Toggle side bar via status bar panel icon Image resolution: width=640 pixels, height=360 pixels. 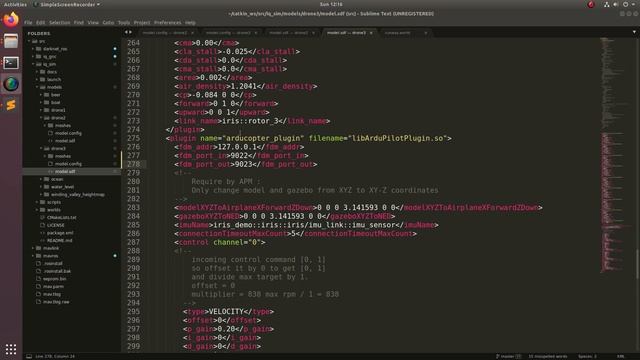pyautogui.click(x=29, y=356)
